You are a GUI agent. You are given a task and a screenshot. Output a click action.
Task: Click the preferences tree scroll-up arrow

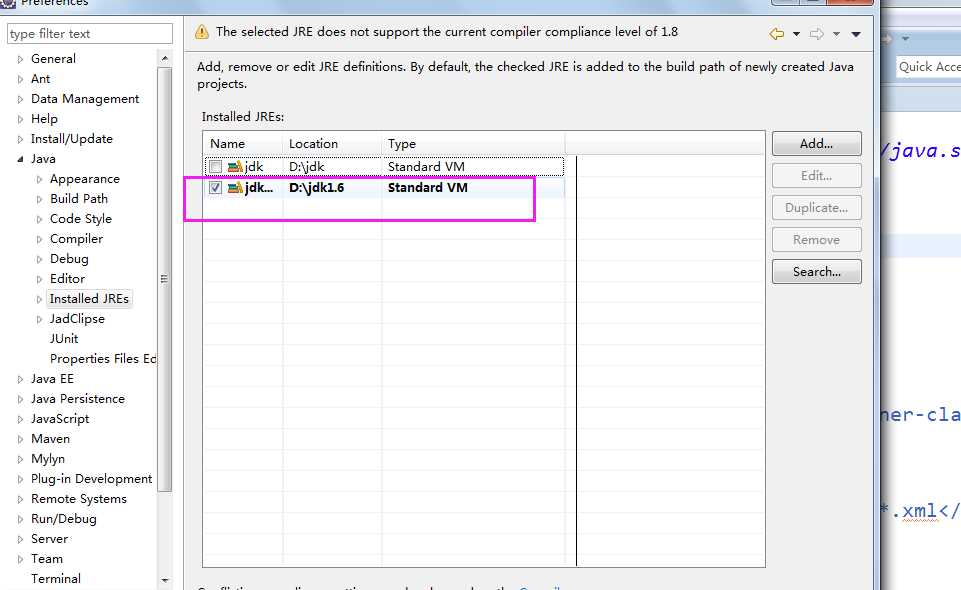coord(164,58)
